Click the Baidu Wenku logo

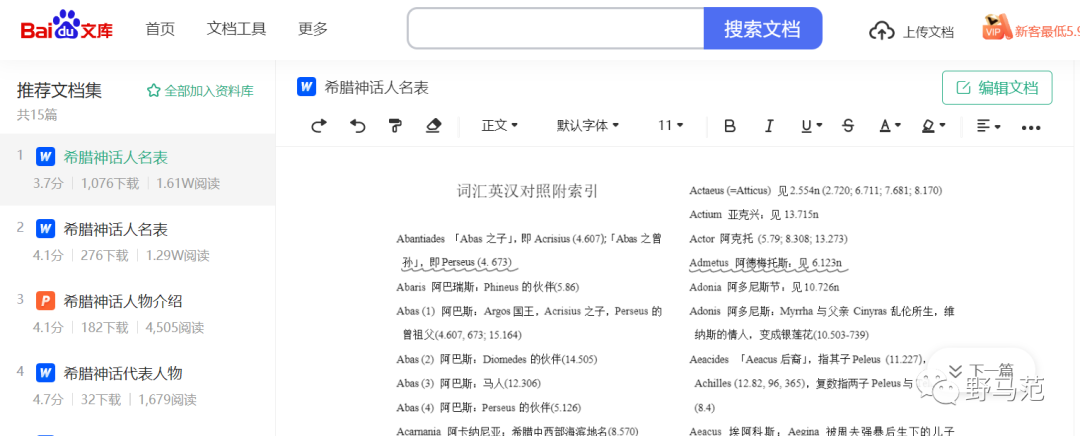pyautogui.click(x=66, y=28)
